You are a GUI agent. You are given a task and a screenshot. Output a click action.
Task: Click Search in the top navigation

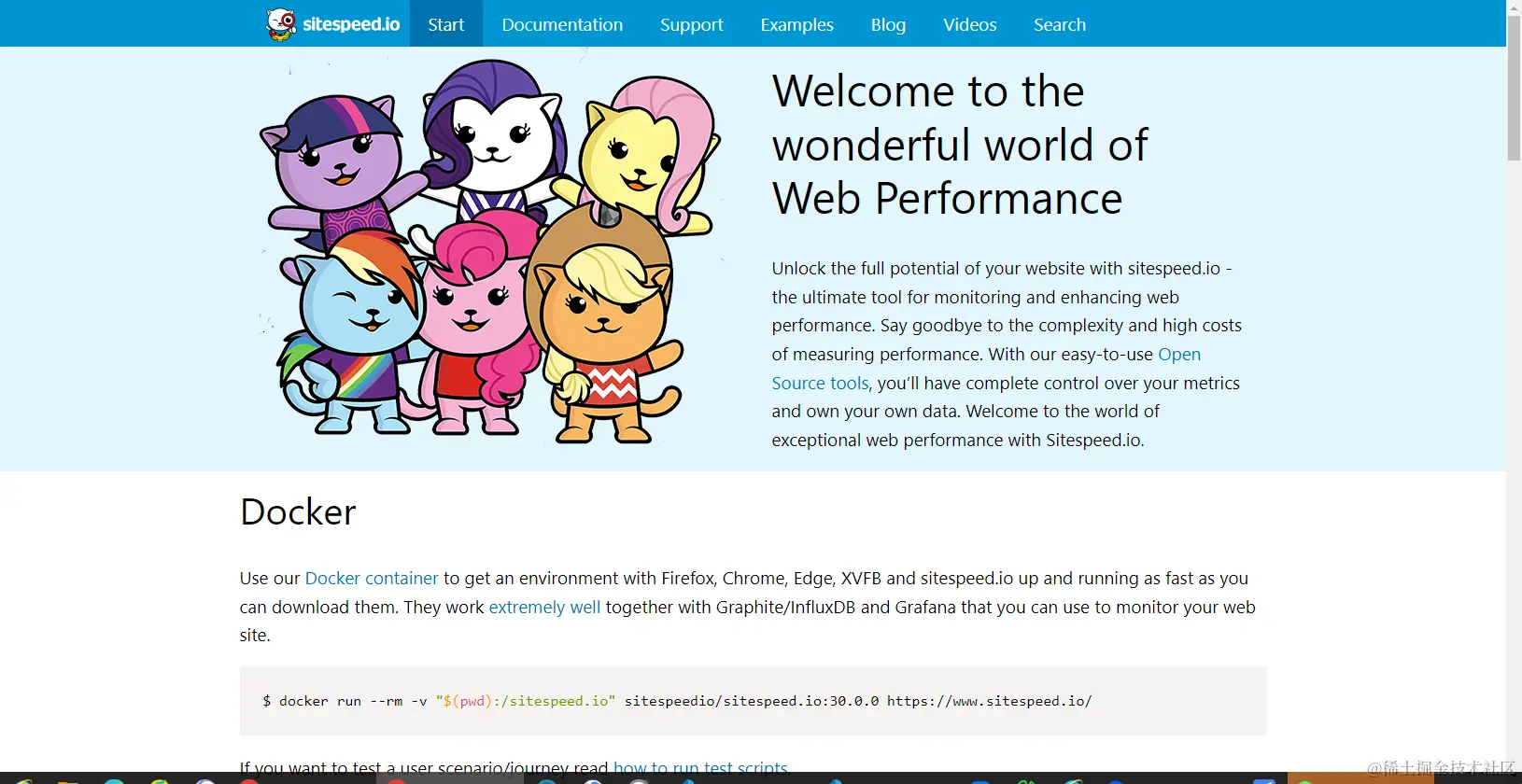(1060, 24)
